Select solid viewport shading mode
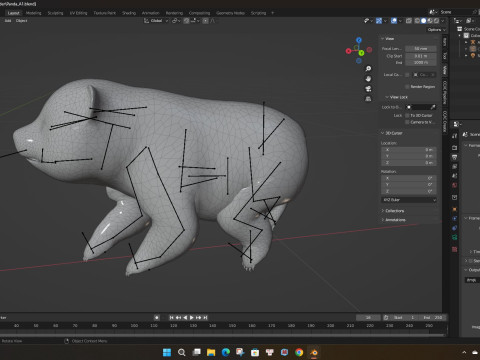The width and height of the screenshot is (480, 360). click(423, 21)
